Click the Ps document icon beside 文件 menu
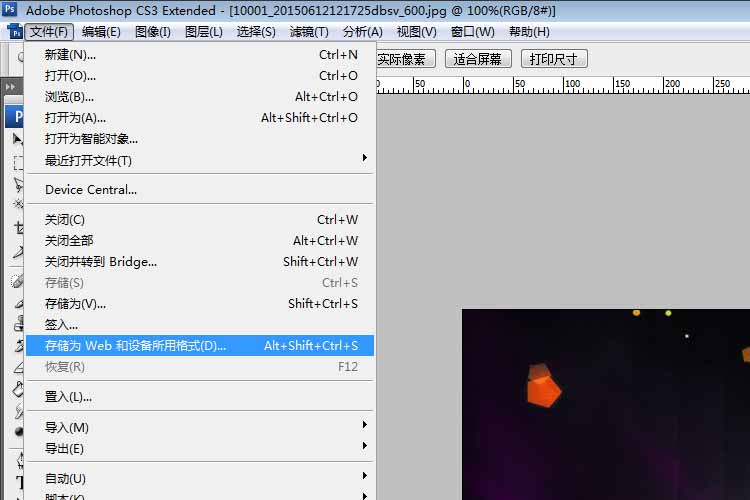 click(x=13, y=32)
